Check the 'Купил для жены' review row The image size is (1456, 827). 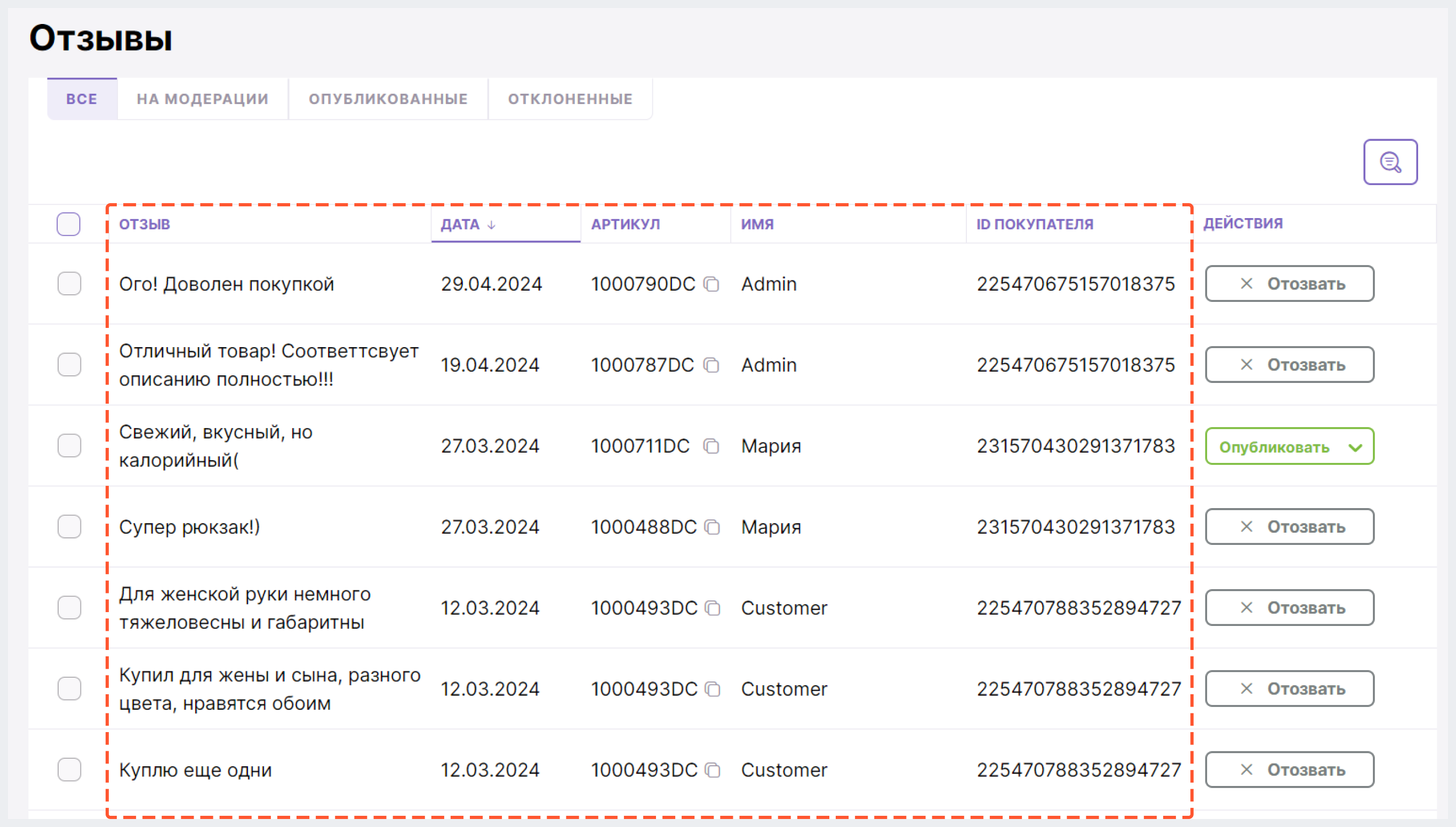[69, 689]
